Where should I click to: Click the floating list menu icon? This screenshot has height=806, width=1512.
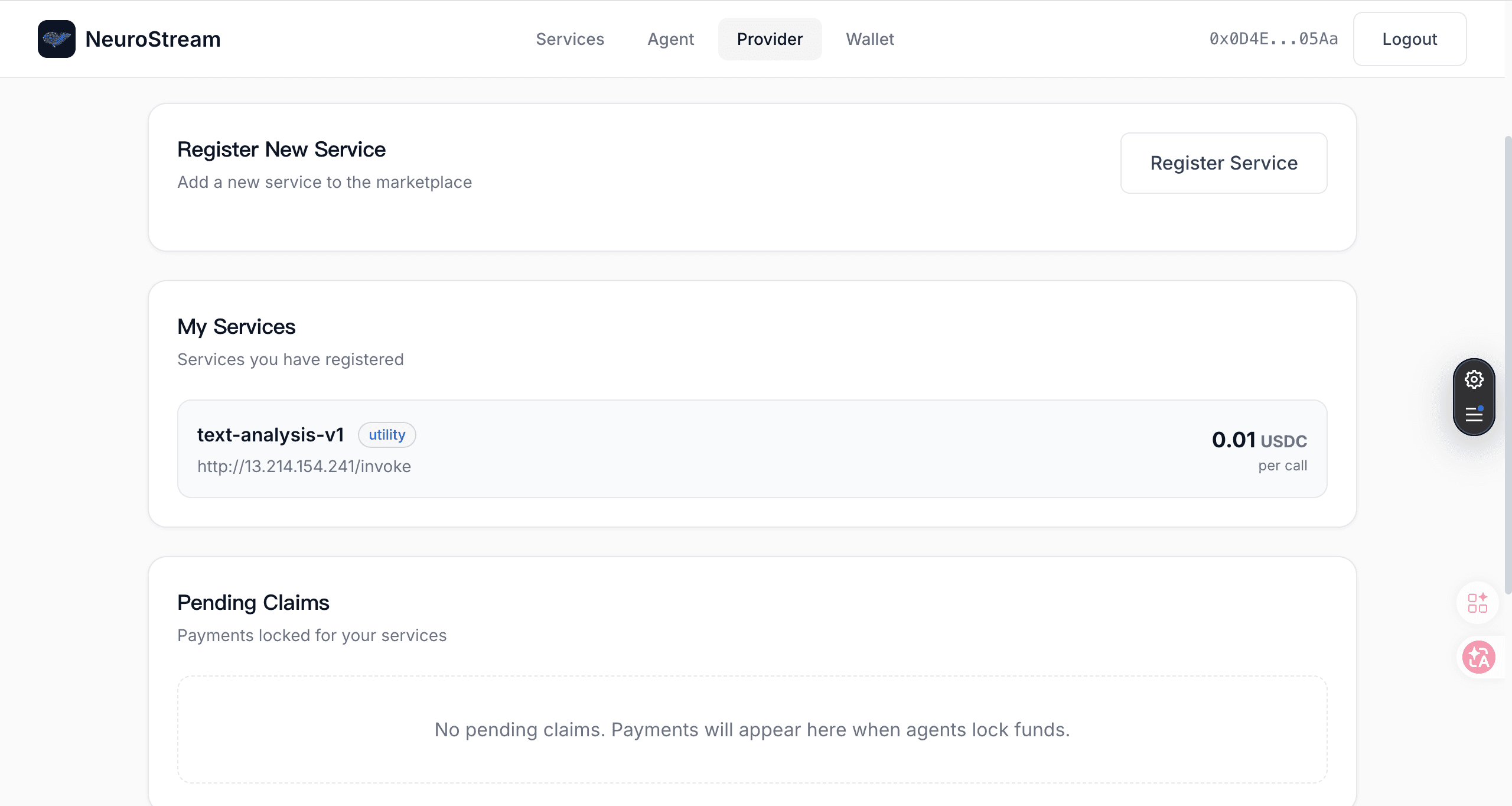click(1474, 414)
